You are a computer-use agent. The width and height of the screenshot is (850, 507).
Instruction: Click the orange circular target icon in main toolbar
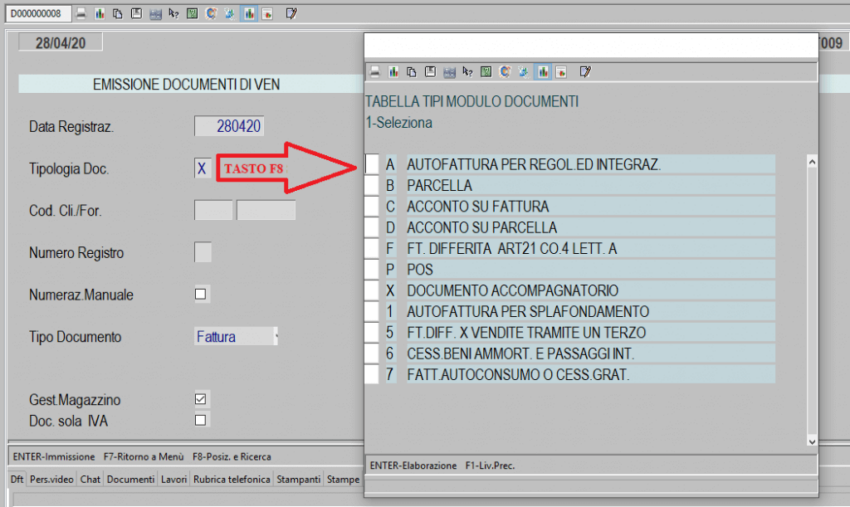coord(211,14)
